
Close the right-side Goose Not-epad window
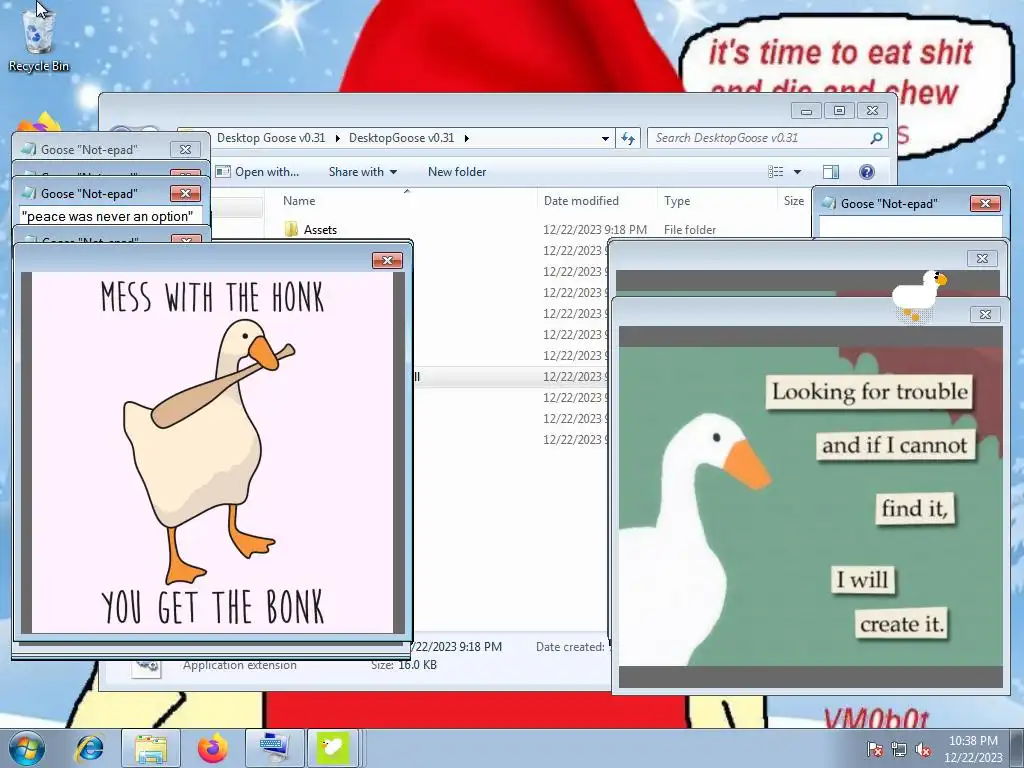point(985,203)
